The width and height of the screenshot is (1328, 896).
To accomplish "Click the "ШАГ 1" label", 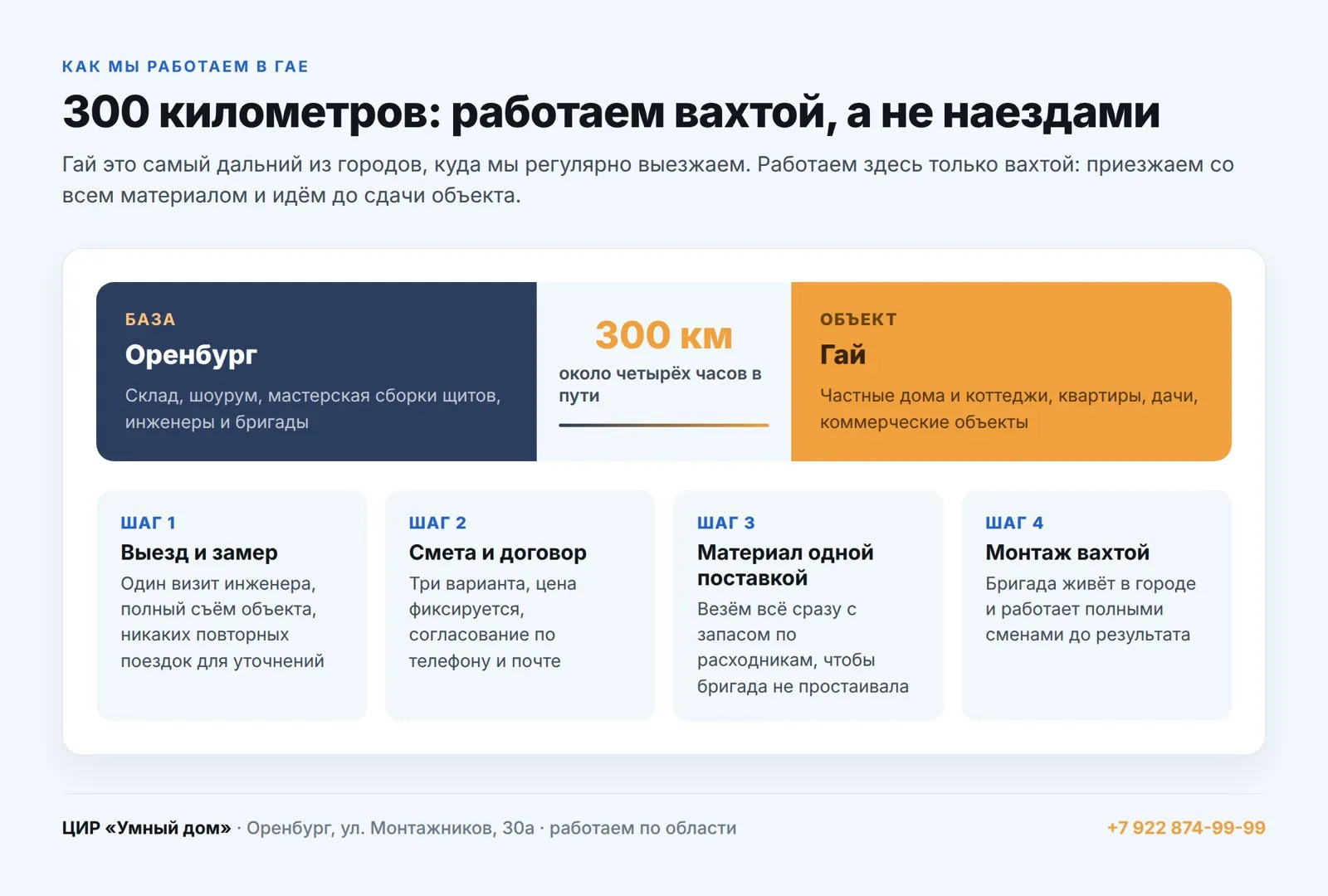I will point(148,523).
